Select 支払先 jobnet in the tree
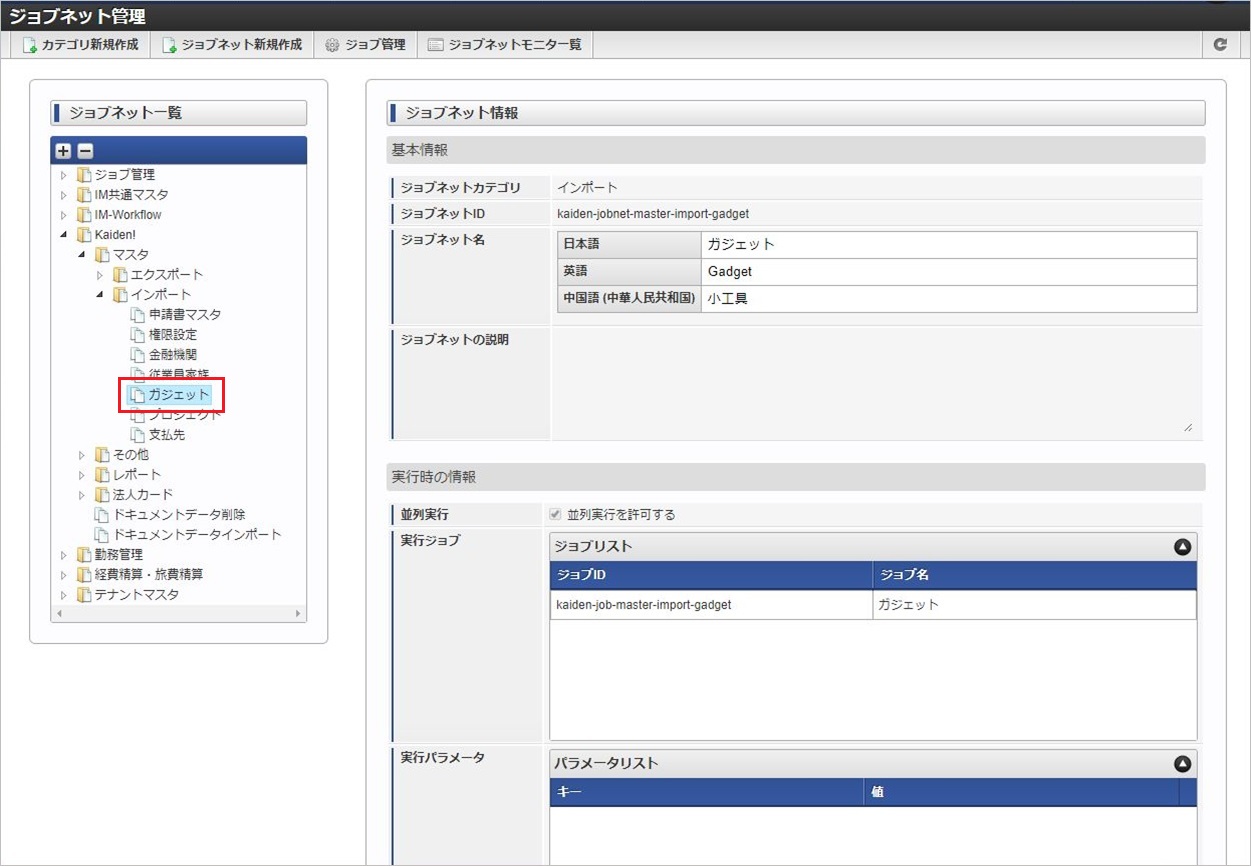 [166, 435]
